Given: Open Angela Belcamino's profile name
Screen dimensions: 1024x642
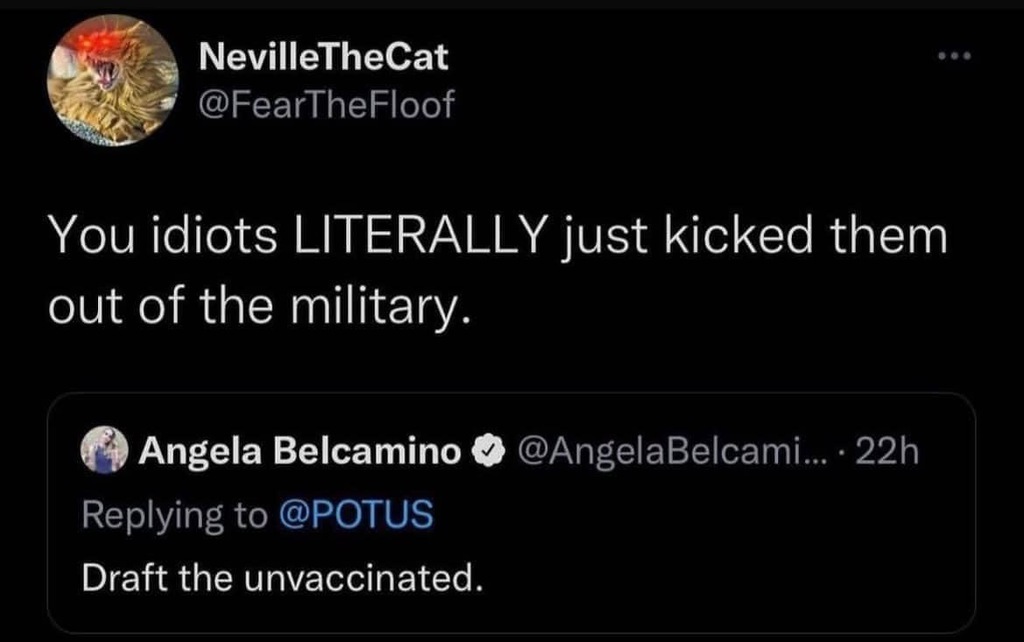Looking at the screenshot, I should [x=300, y=451].
